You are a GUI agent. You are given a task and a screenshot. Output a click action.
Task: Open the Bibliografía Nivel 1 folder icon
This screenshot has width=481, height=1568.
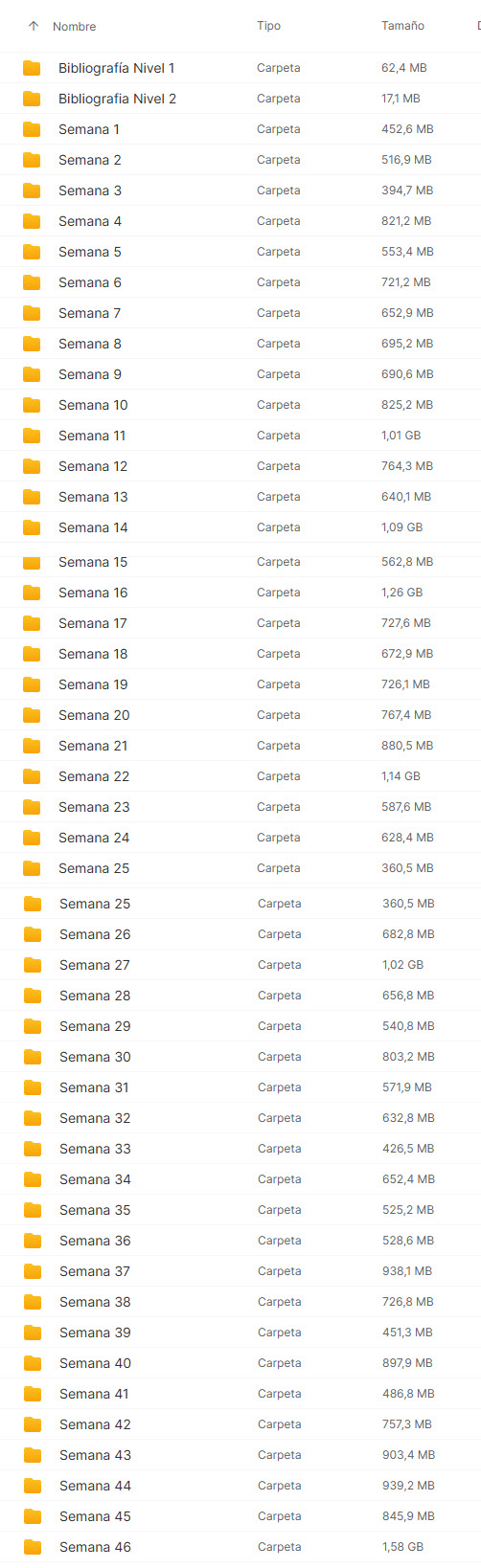(x=32, y=68)
